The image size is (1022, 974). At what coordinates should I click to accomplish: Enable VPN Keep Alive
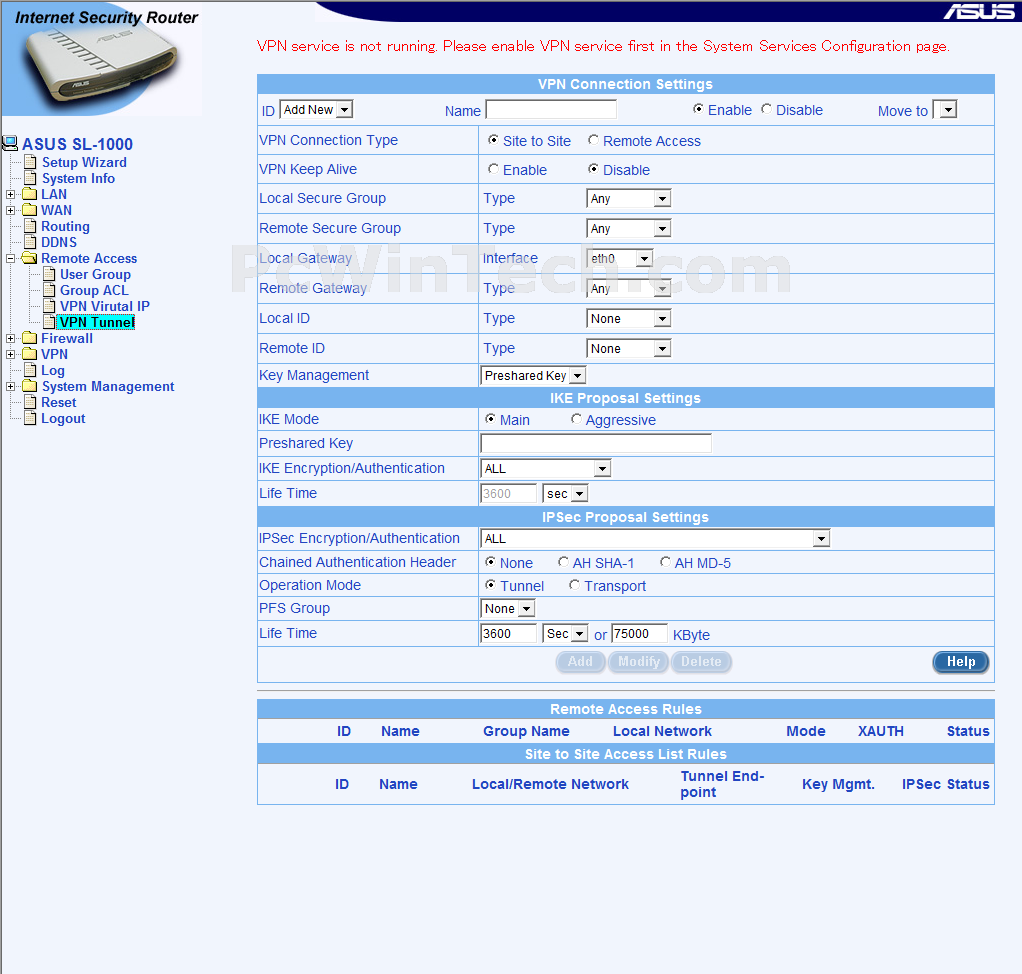[493, 169]
